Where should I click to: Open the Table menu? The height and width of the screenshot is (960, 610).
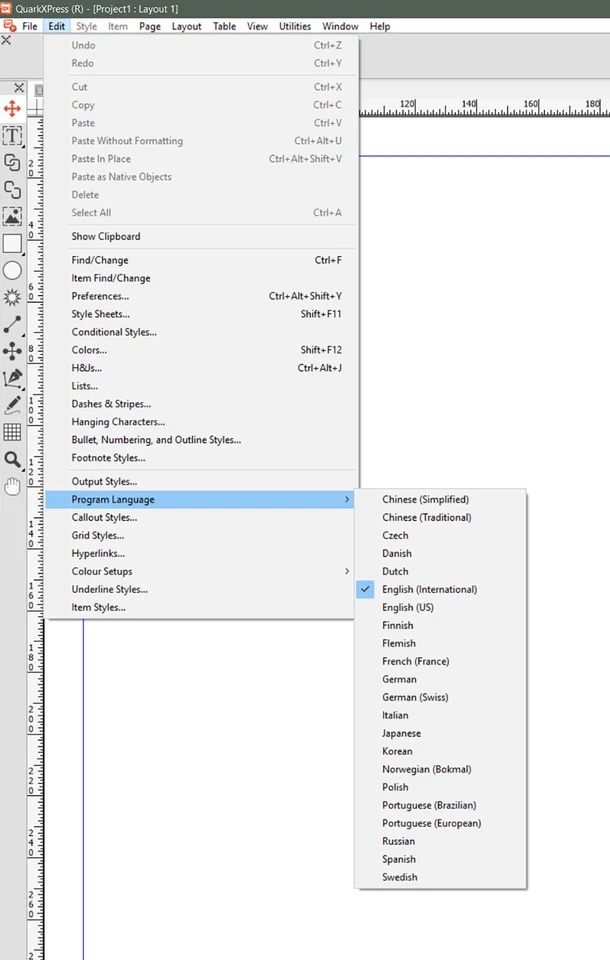(x=224, y=26)
